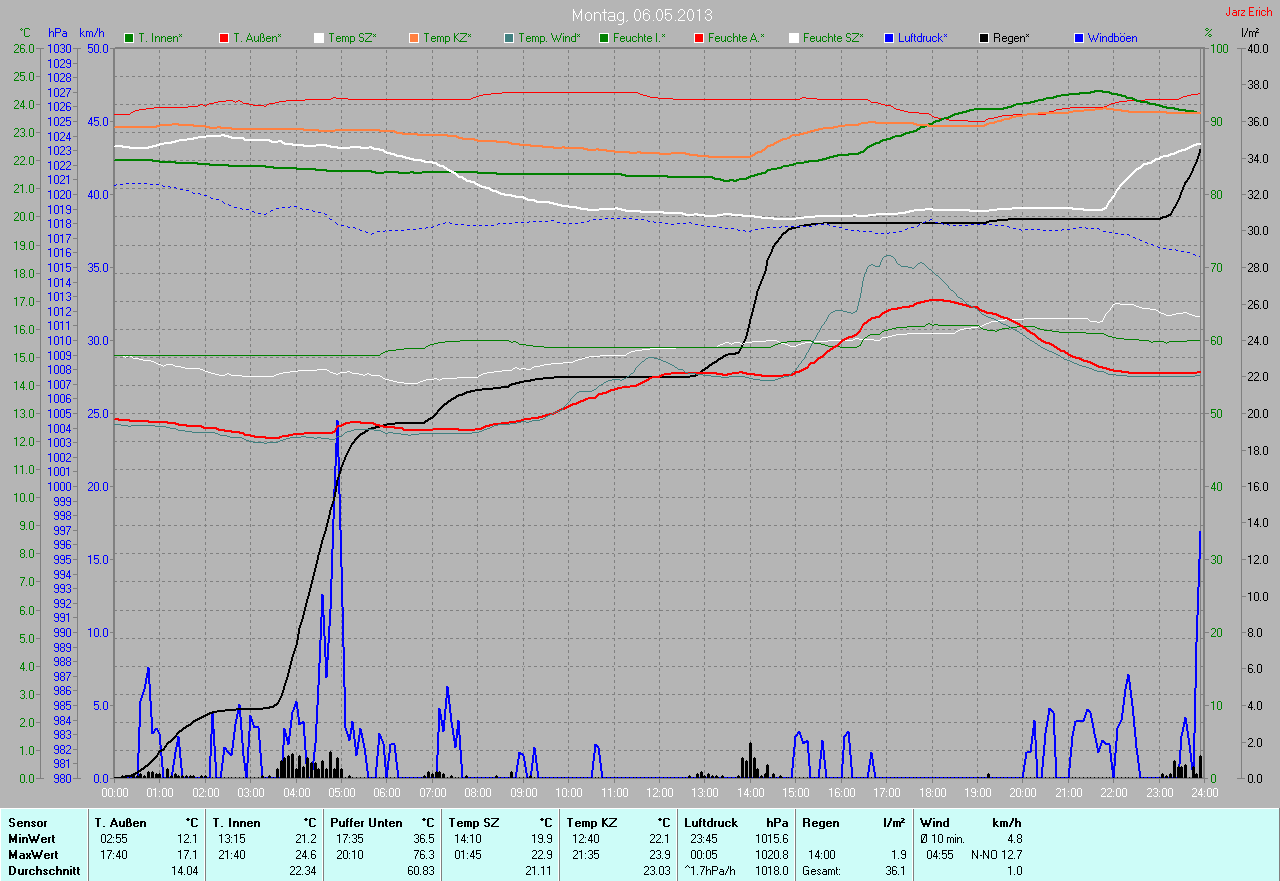This screenshot has width=1280, height=881.
Task: Select the 'Windböen' legend label
Action: (1112, 38)
